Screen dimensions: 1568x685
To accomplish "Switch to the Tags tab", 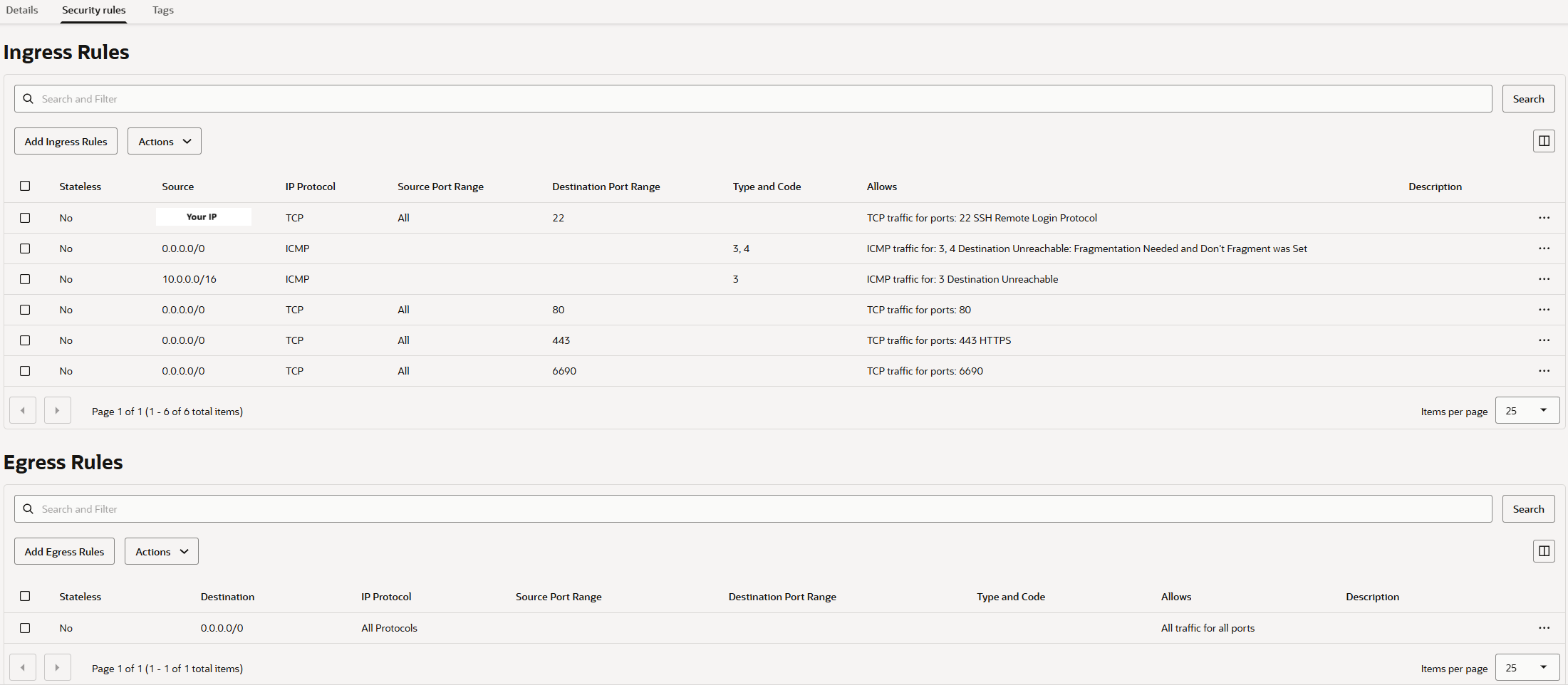I will (163, 11).
